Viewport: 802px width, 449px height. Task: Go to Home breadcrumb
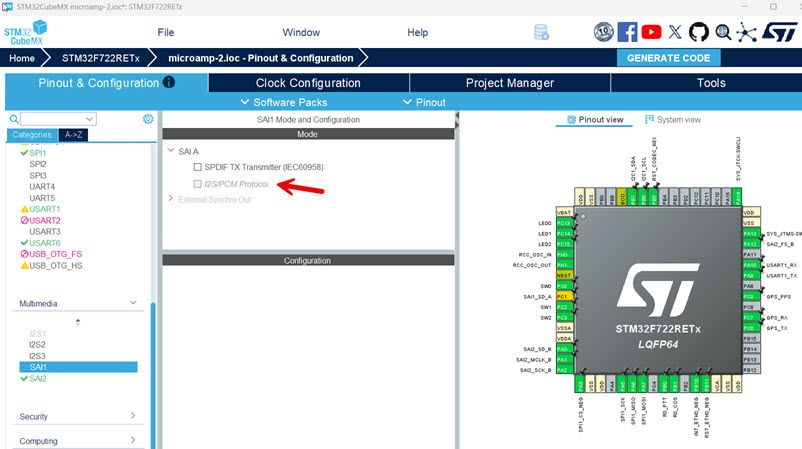[22, 58]
